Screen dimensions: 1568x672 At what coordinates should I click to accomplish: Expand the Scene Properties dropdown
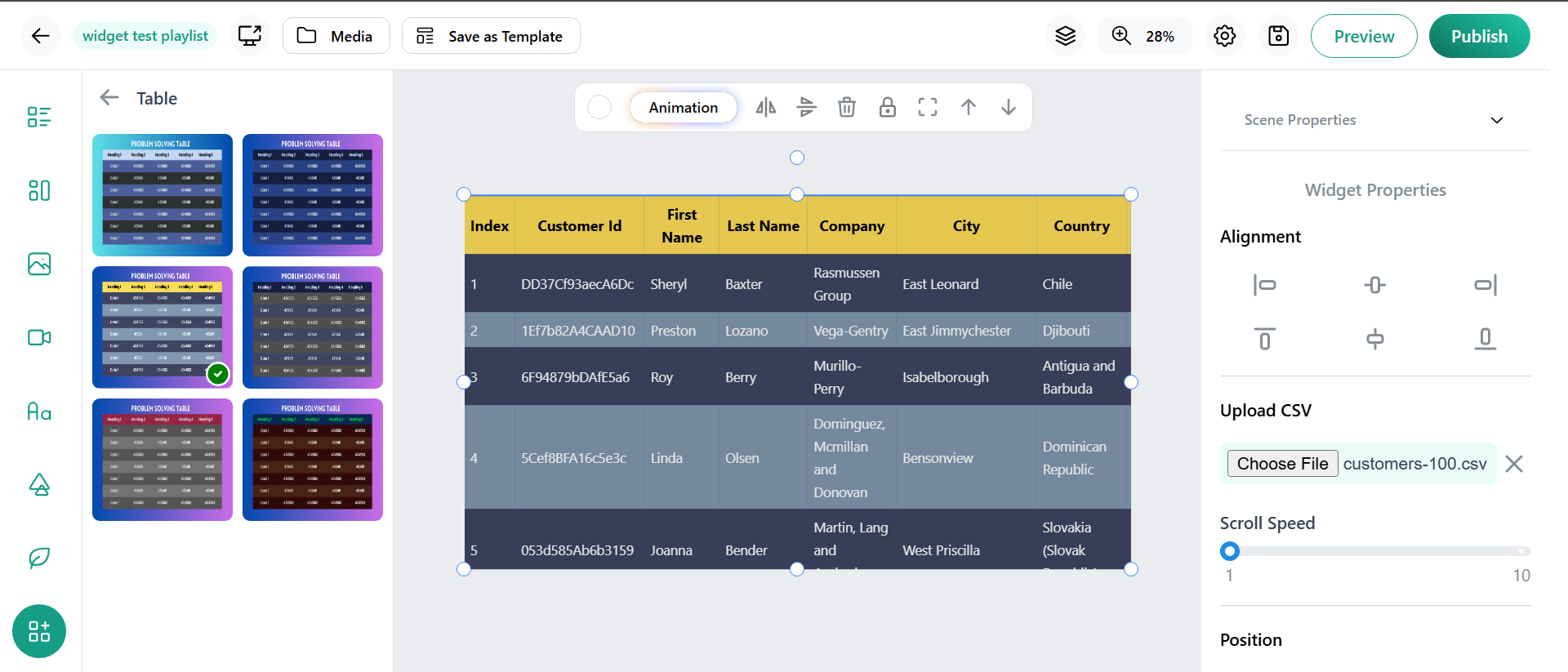point(1496,120)
